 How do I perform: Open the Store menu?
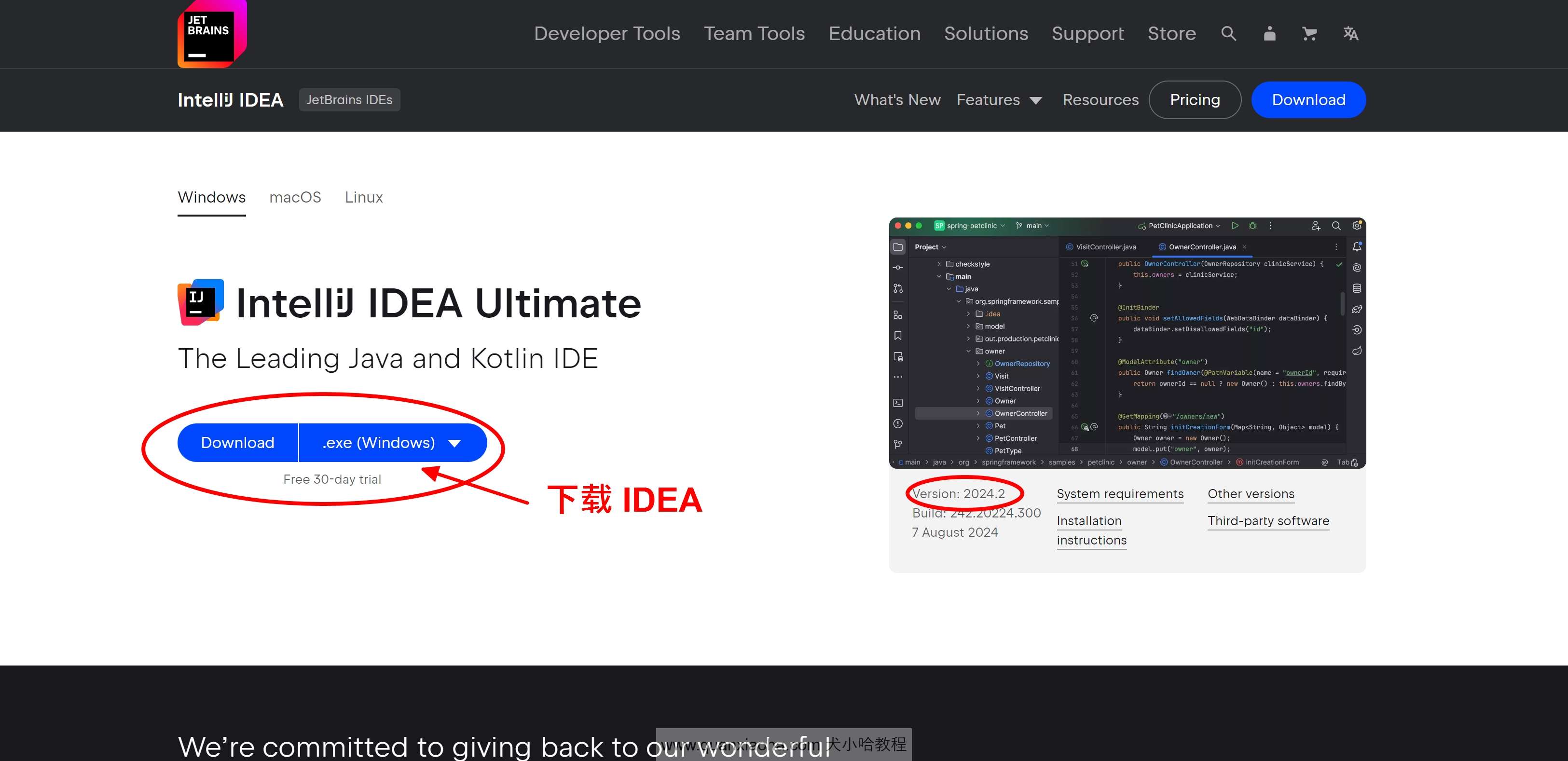coord(1172,33)
